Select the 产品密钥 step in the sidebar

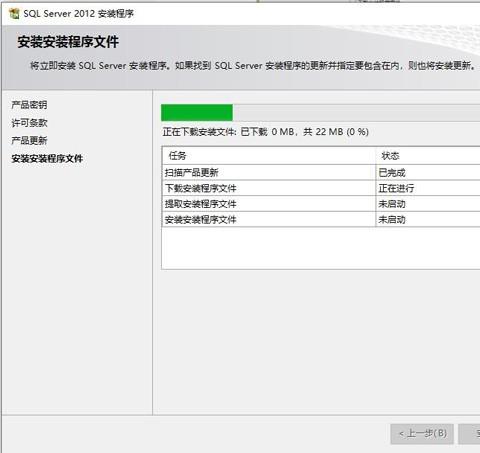tap(29, 105)
